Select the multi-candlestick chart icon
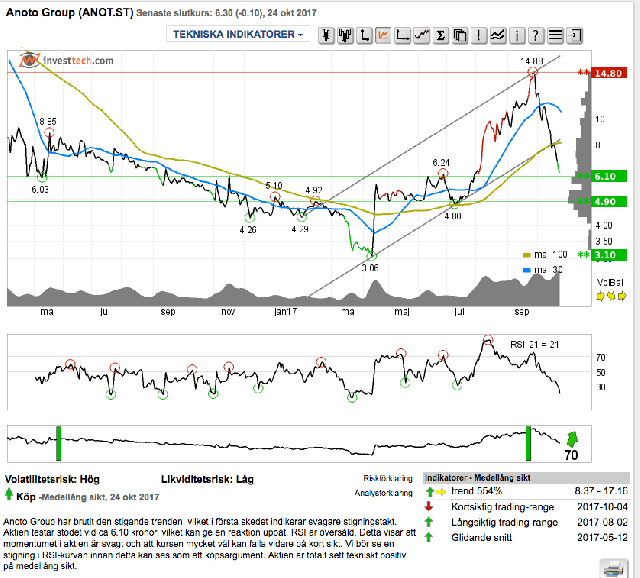The image size is (640, 578). (345, 35)
